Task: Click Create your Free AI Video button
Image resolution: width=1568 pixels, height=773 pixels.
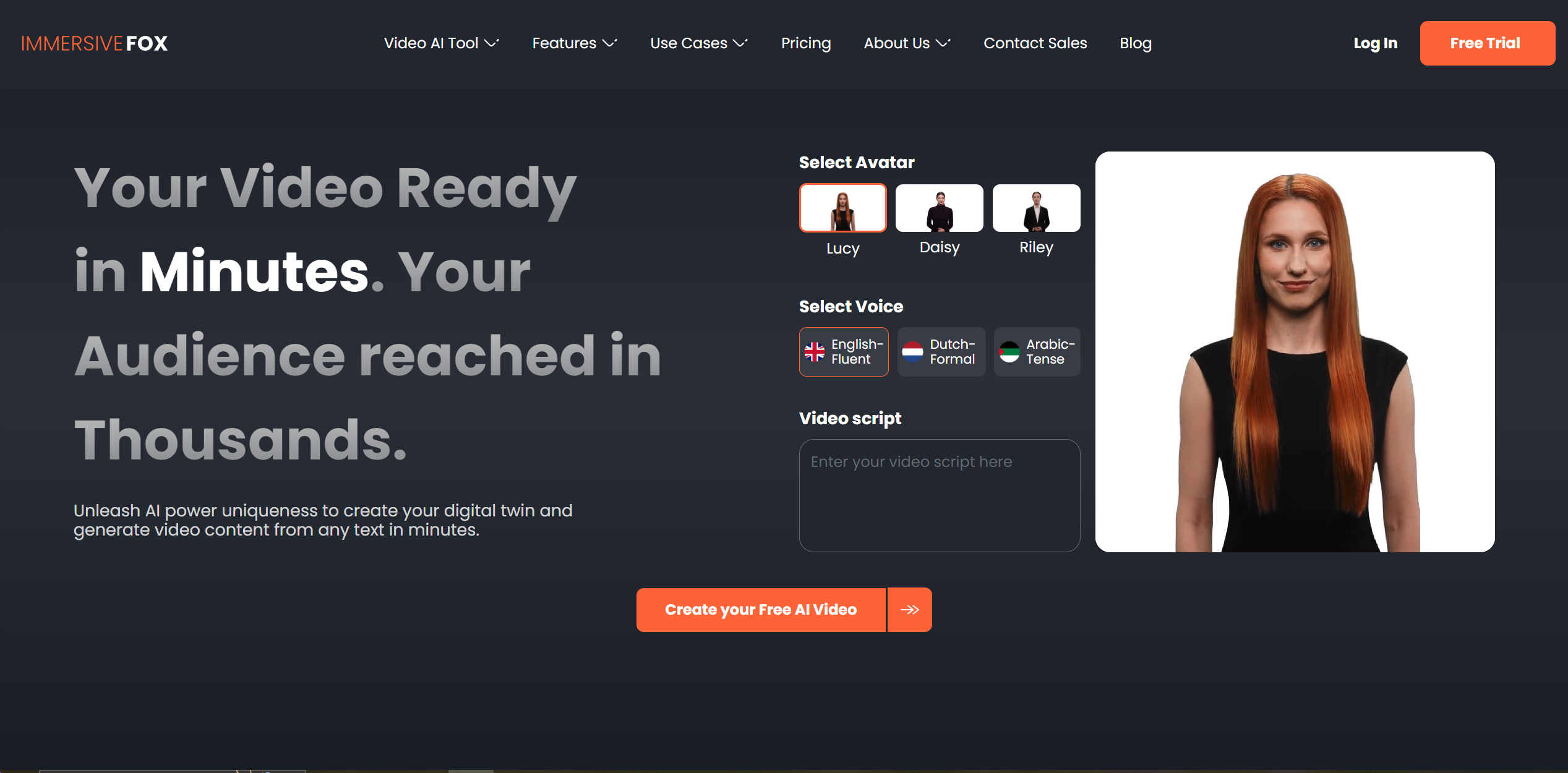Action: click(761, 609)
